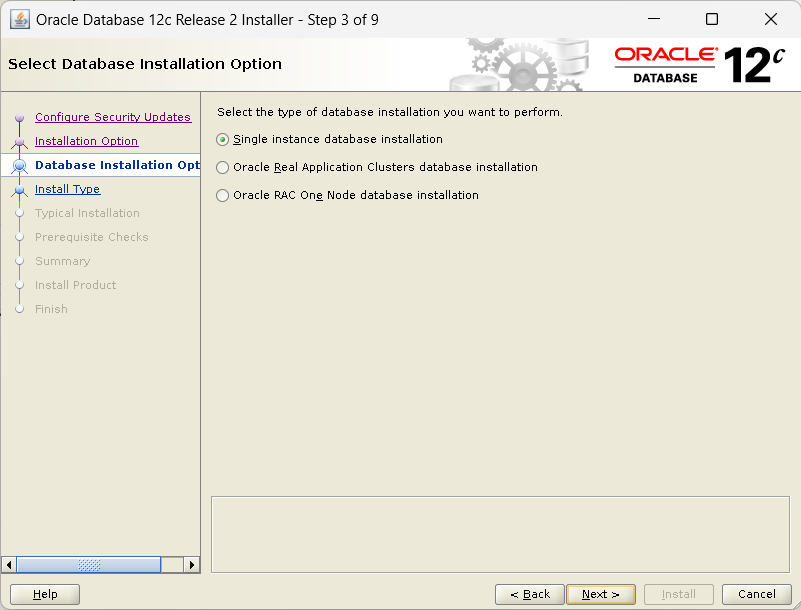Click left arrow of sidebar horizontal scrollbar

(9, 565)
